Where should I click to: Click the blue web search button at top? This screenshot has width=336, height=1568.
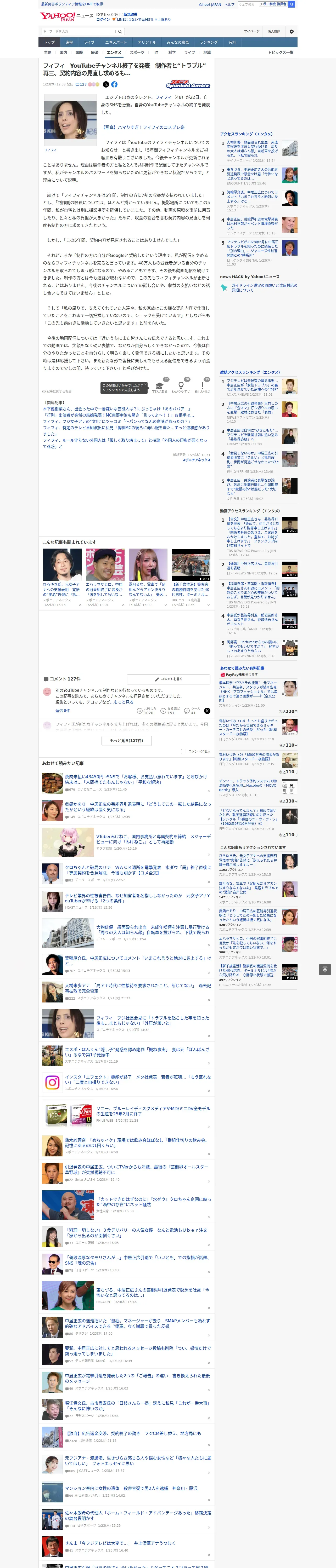(292, 4)
